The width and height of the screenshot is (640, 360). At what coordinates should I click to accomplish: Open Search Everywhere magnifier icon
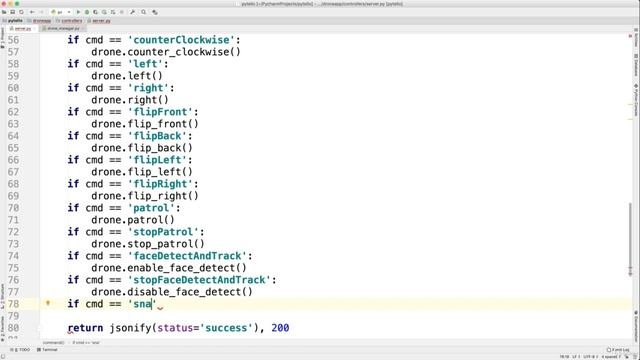click(144, 12)
